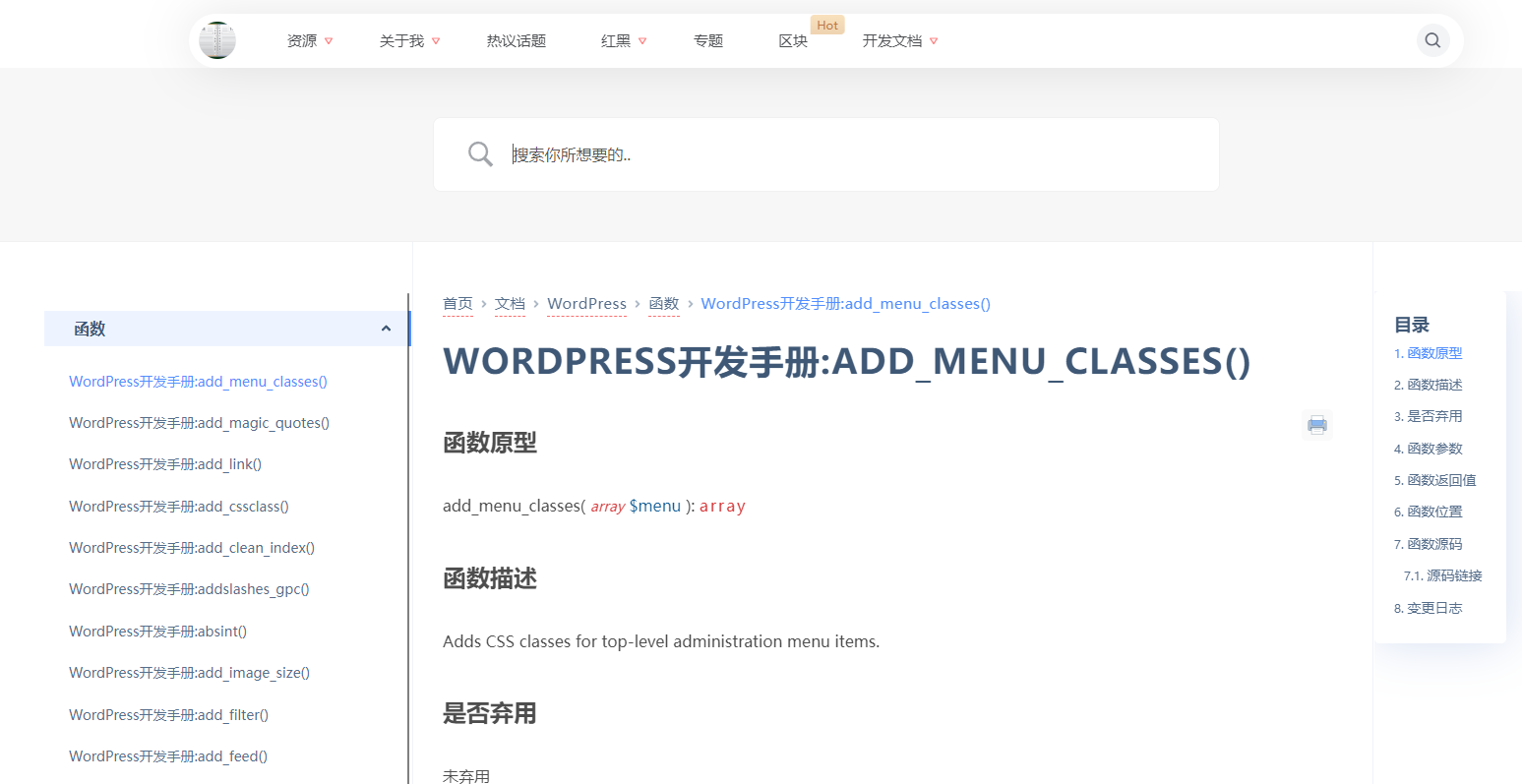
Task: Expand the 资源 dropdown menu
Action: point(310,41)
